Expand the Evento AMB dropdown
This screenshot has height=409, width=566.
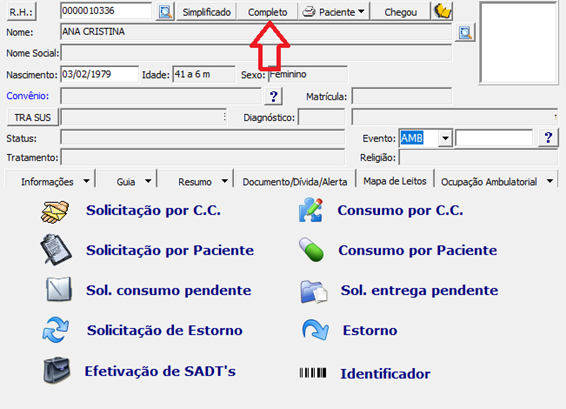pos(445,138)
